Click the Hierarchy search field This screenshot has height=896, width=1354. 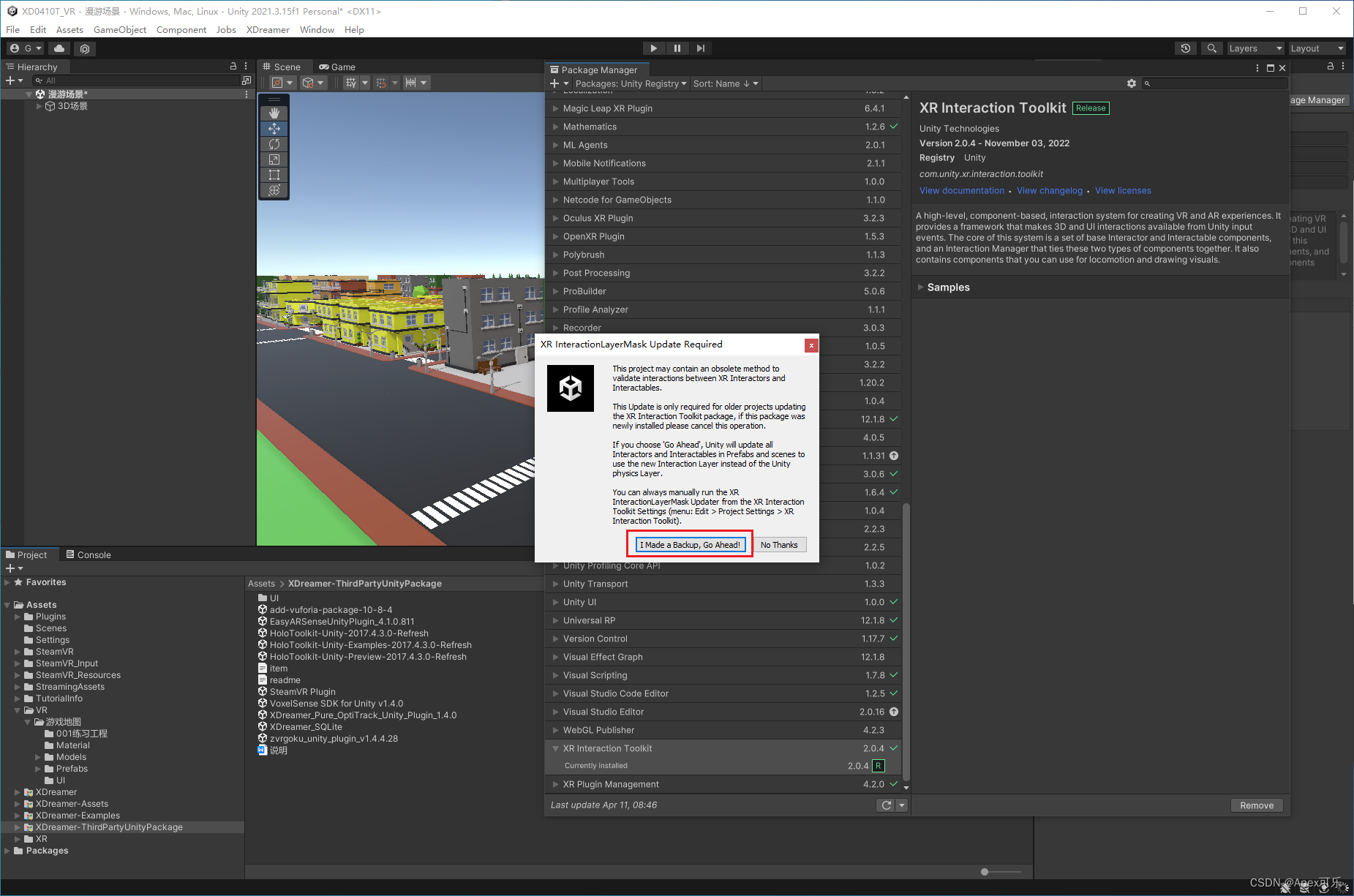click(x=137, y=80)
